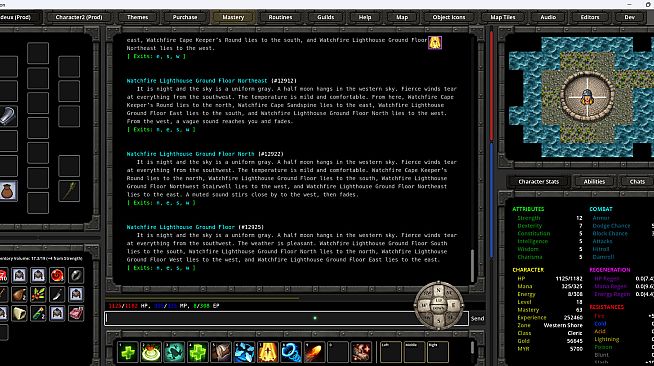The height and width of the screenshot is (366, 654).
Task: Click the yellow glowing icon in room text
Action: (435, 42)
